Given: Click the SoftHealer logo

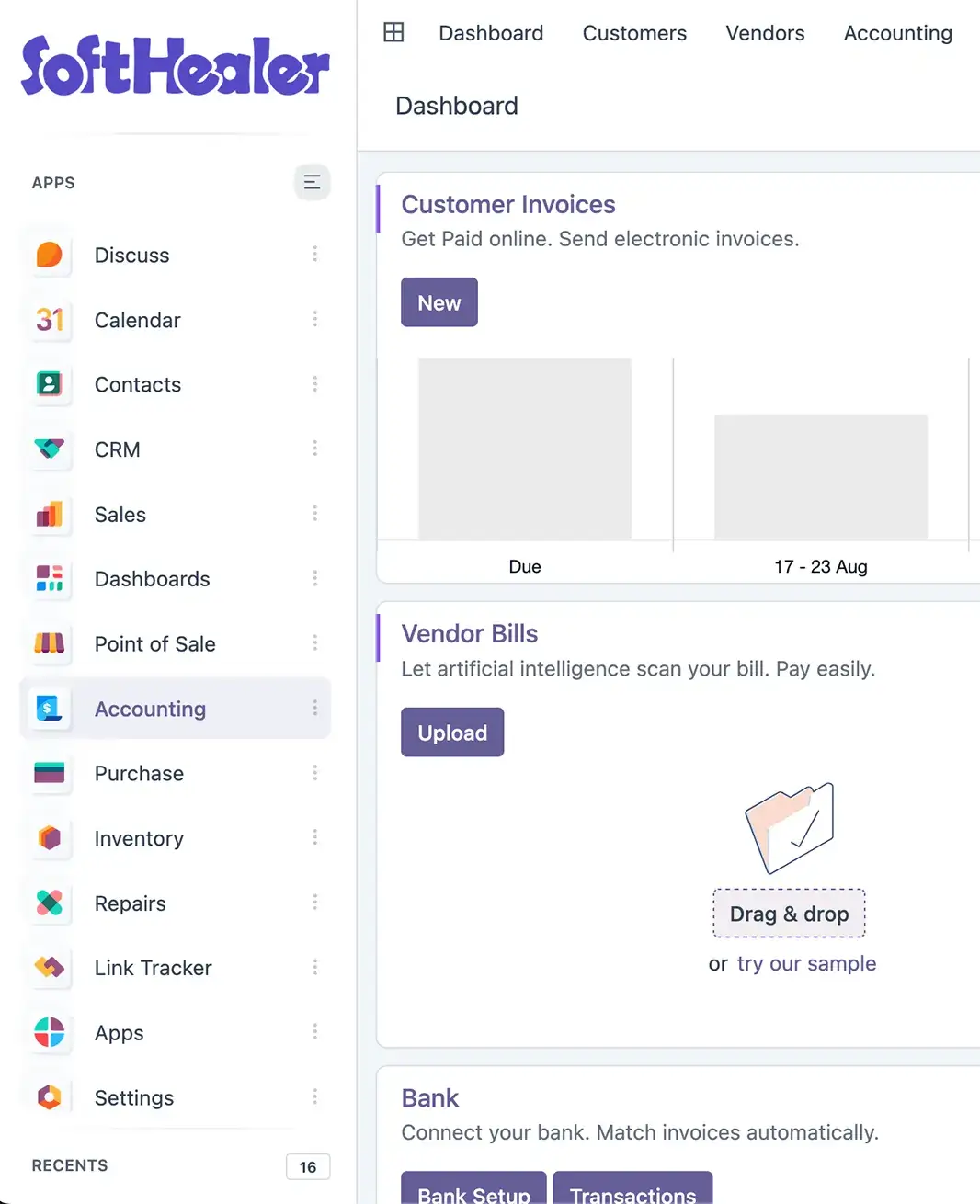Looking at the screenshot, I should 176,66.
